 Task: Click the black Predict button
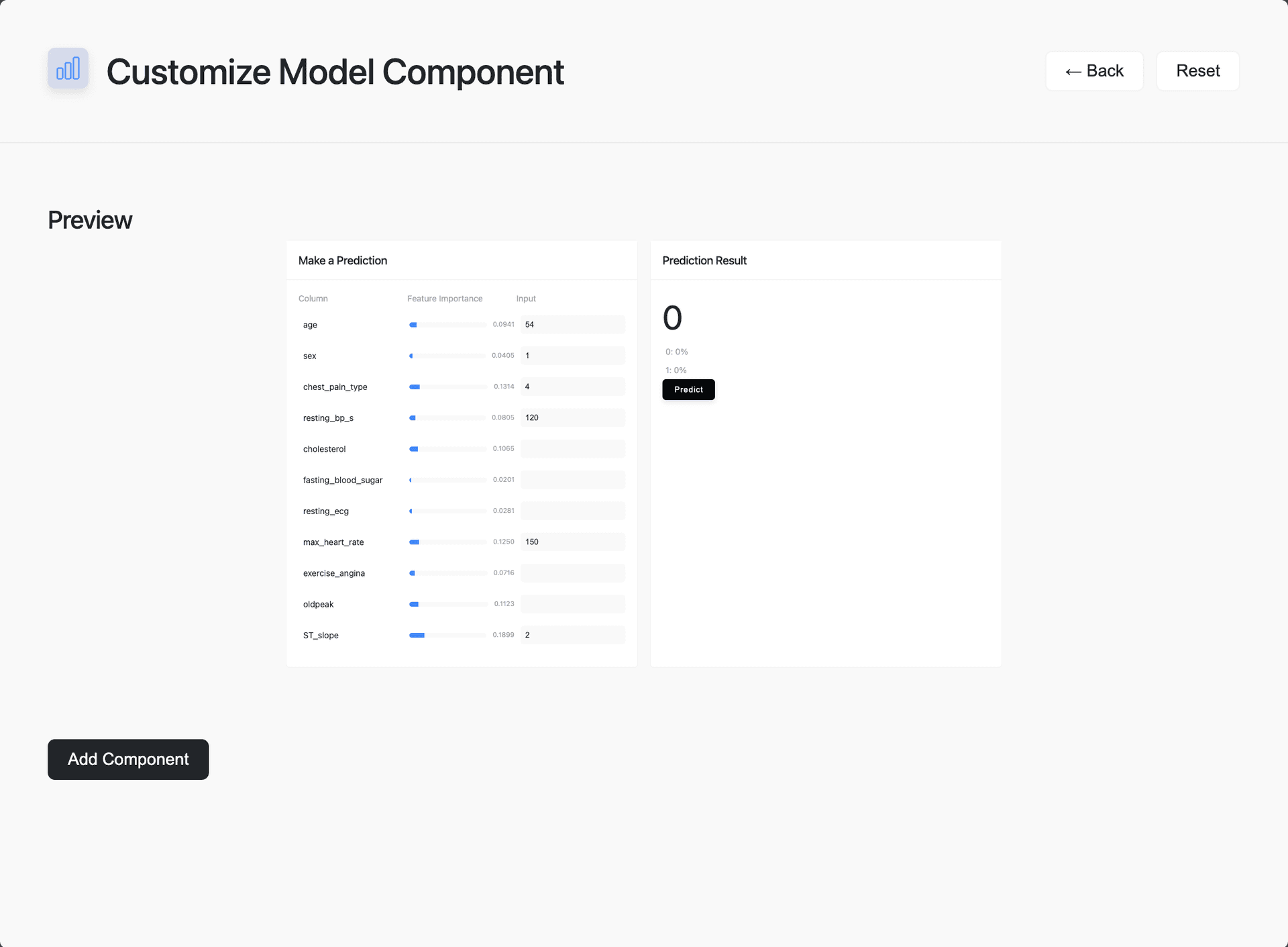[x=688, y=389]
